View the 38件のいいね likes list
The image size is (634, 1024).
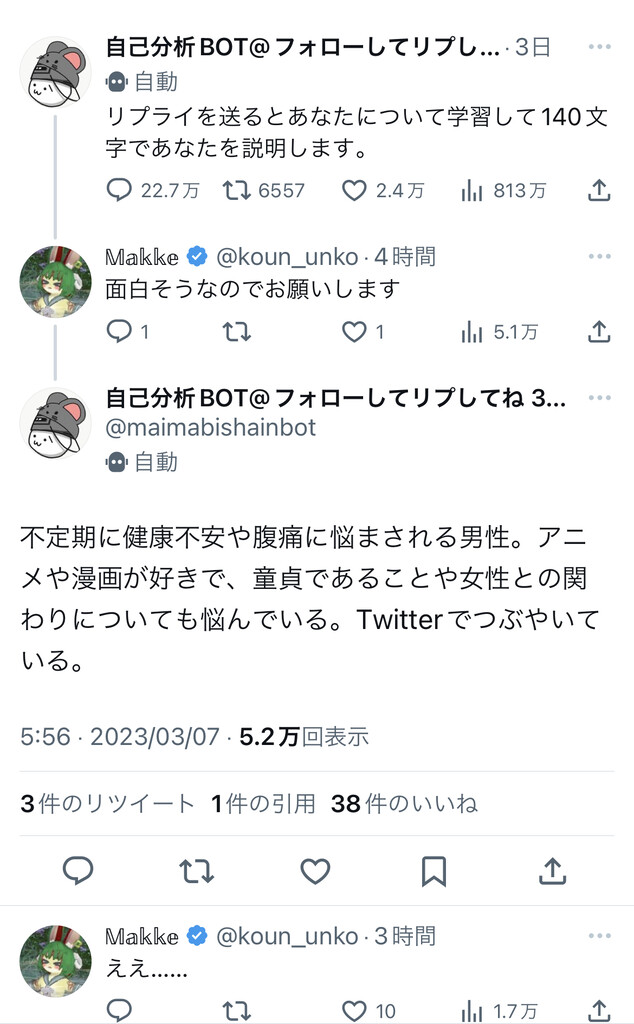pos(404,803)
